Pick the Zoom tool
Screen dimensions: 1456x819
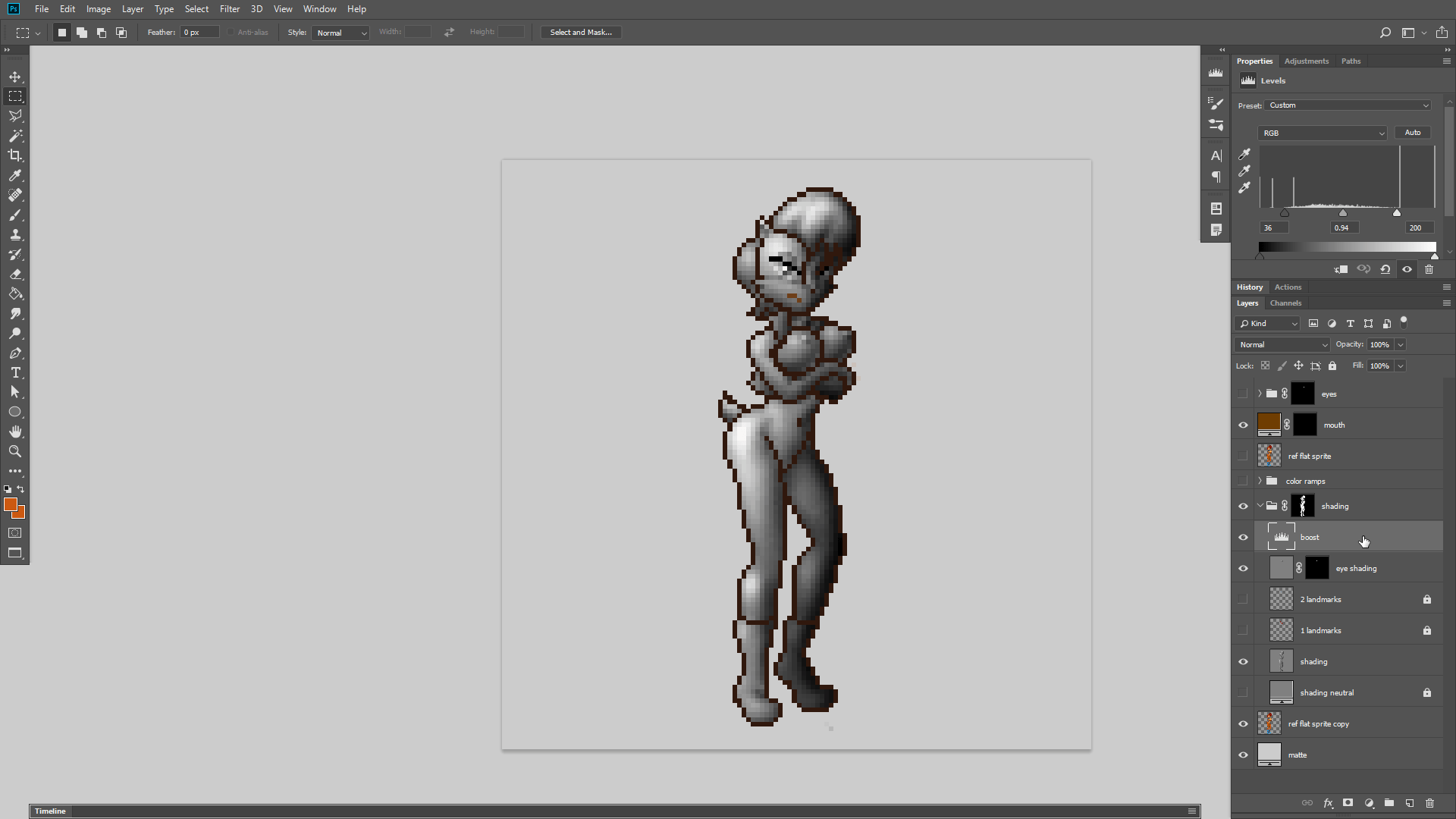pyautogui.click(x=15, y=451)
